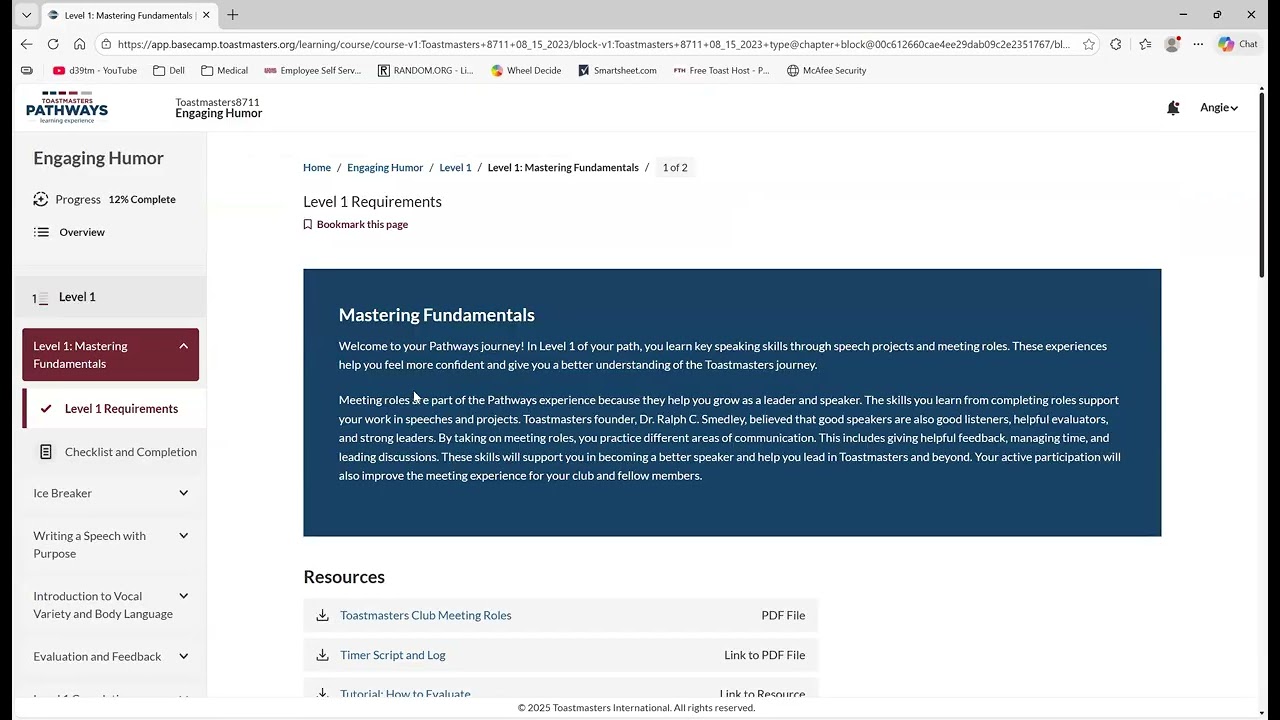Click the Level 1 breadcrumb link
The width and height of the screenshot is (1280, 720).
pyautogui.click(x=455, y=168)
